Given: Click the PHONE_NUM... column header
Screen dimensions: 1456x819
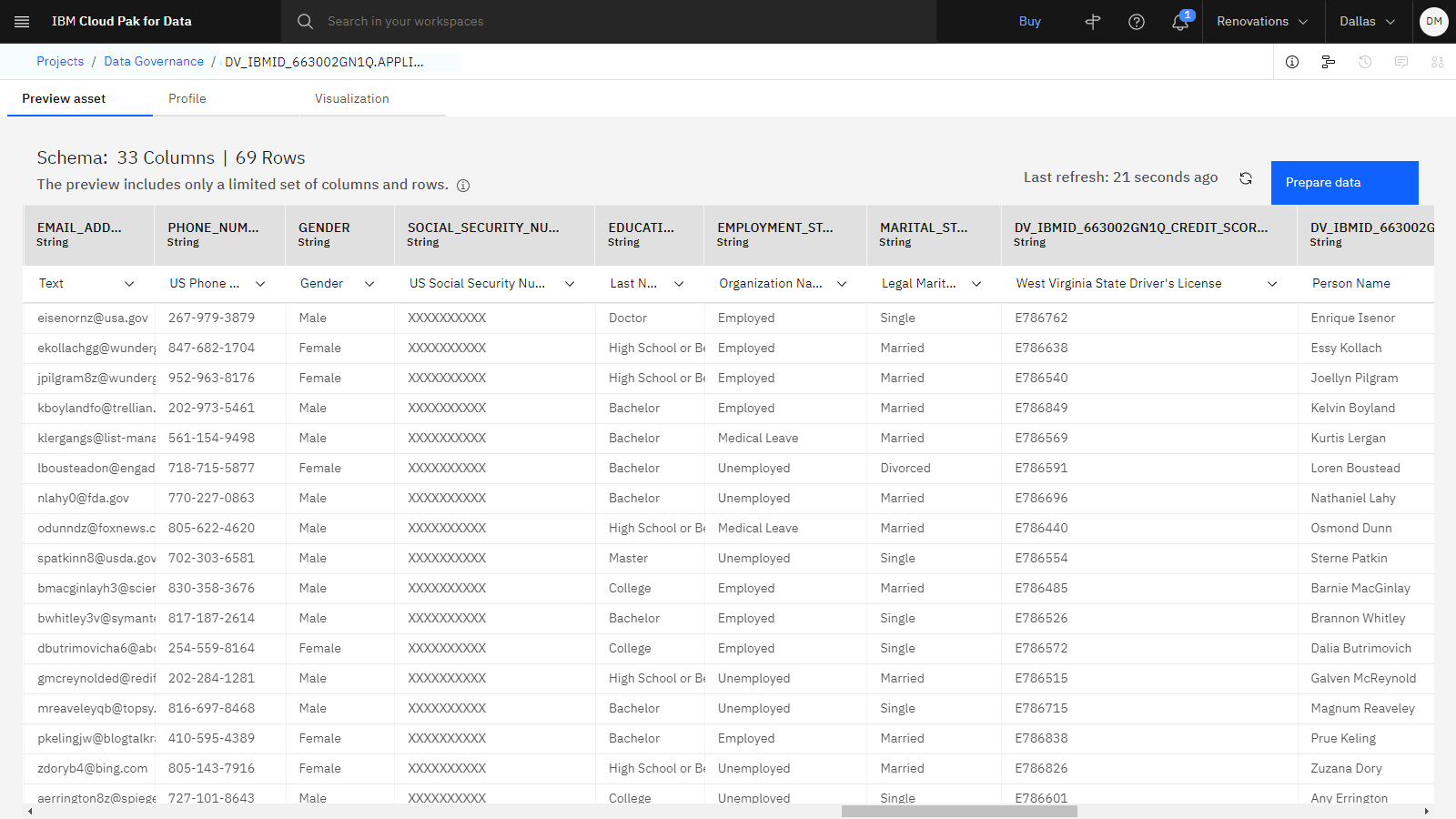Looking at the screenshot, I should pos(219,235).
